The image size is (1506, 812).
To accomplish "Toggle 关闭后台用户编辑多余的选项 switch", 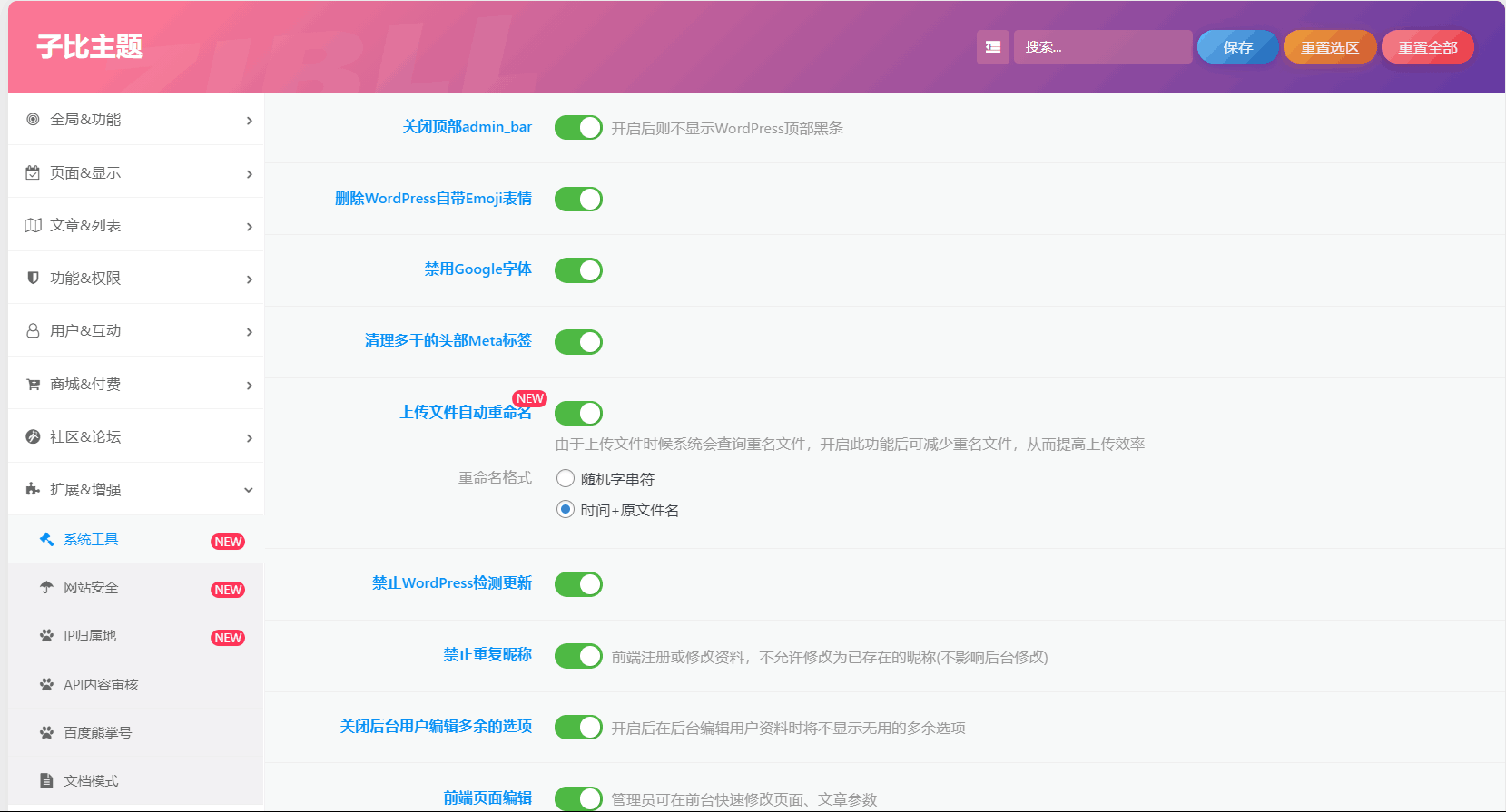I will tap(578, 727).
